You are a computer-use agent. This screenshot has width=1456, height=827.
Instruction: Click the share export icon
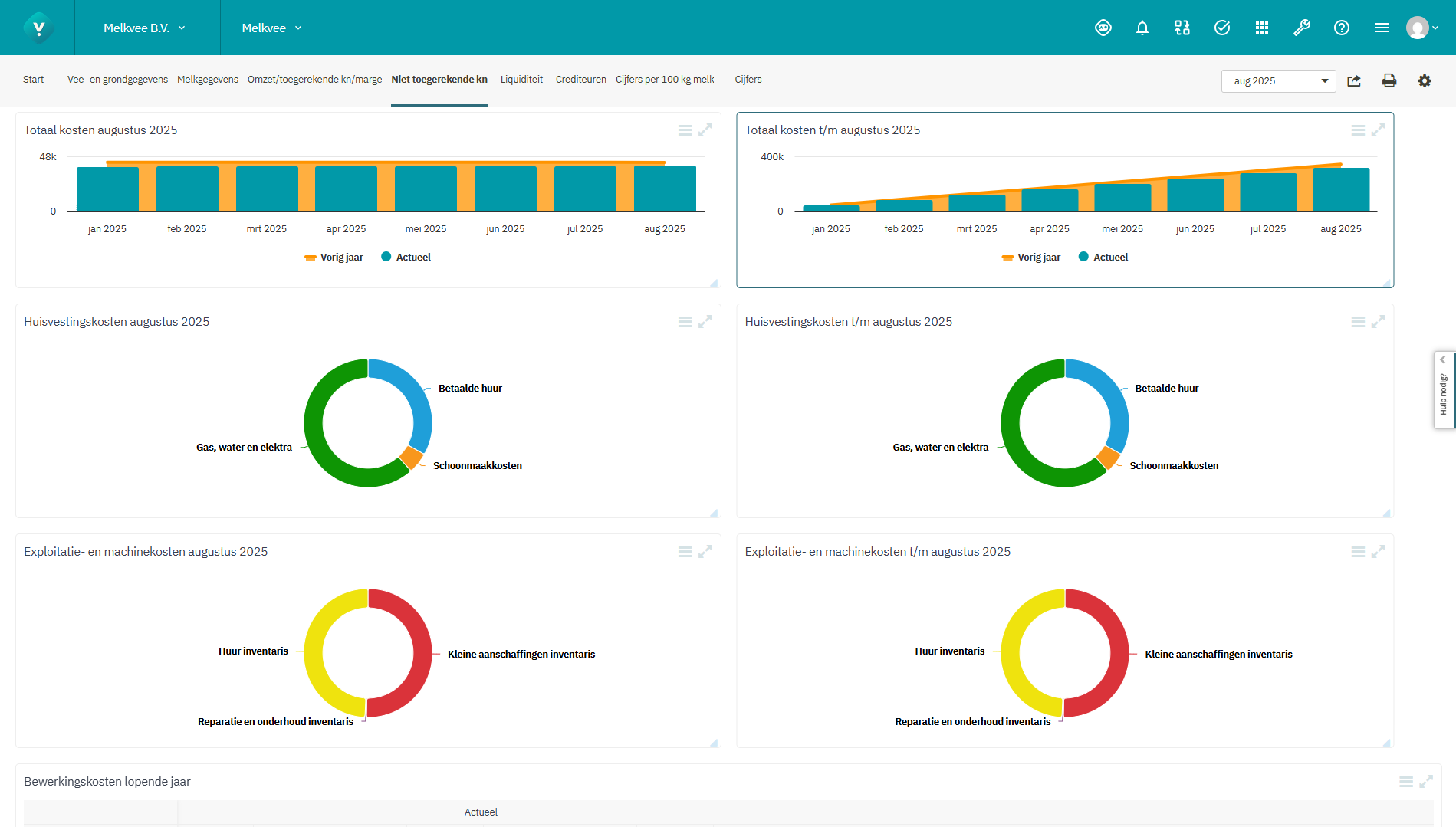[x=1354, y=81]
